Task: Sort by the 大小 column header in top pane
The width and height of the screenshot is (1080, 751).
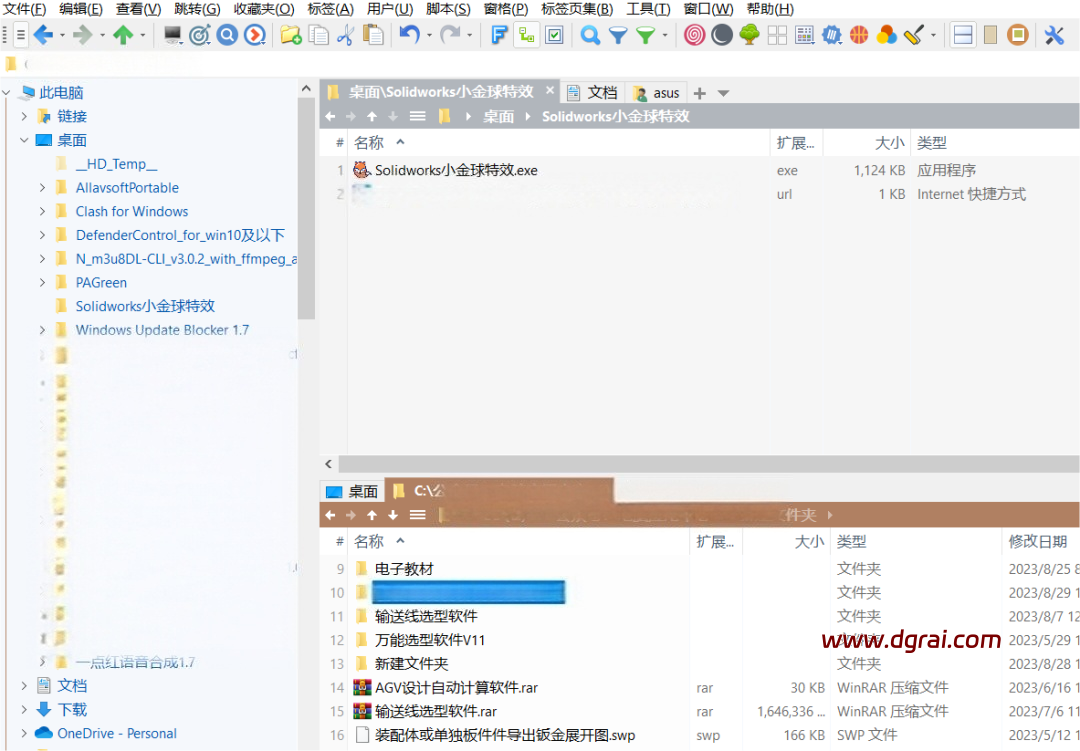Action: pos(889,143)
